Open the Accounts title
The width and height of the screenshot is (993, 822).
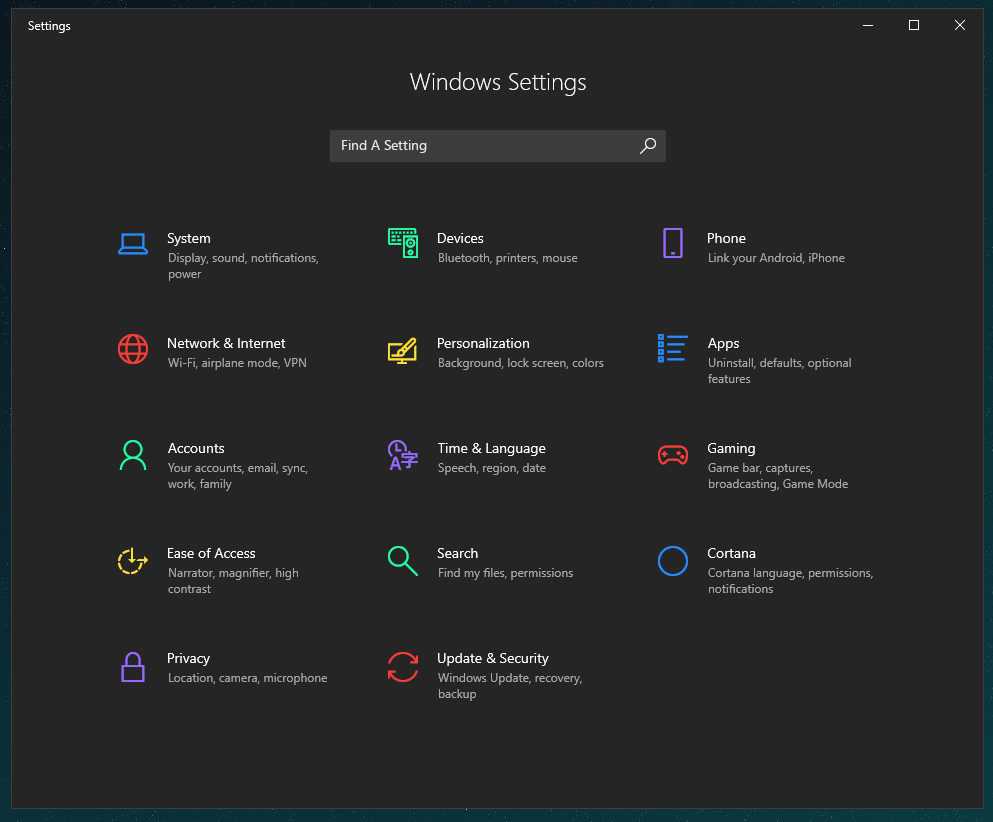pyautogui.click(x=196, y=448)
